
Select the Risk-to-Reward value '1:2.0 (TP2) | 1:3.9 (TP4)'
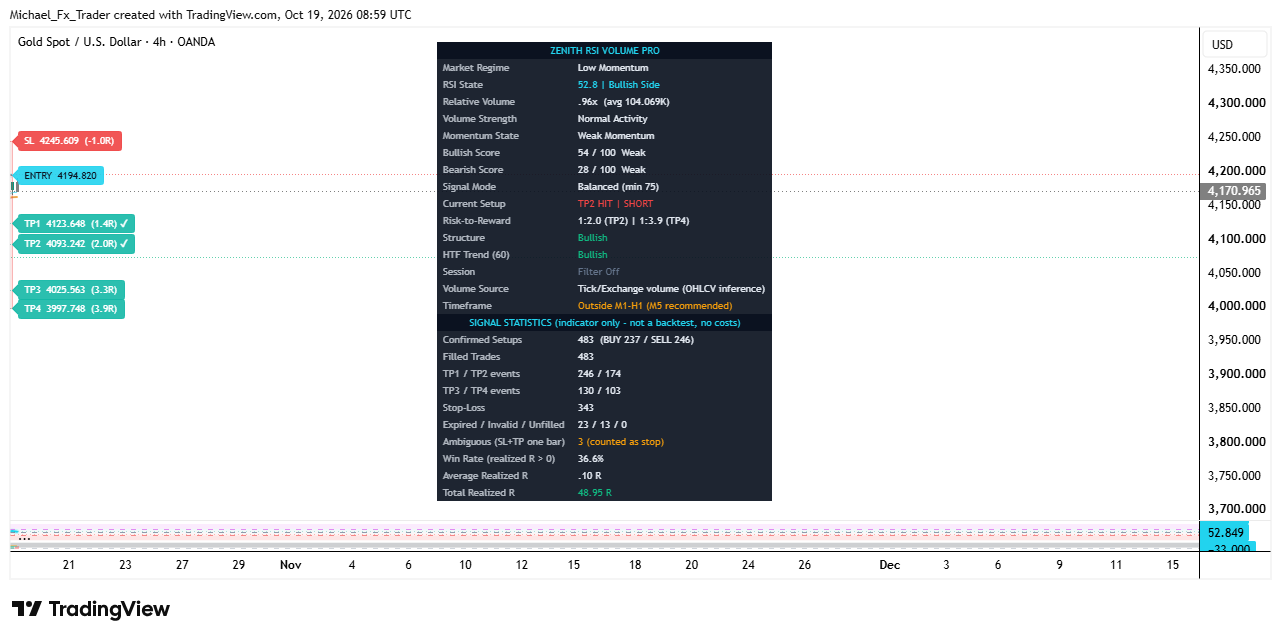point(634,221)
